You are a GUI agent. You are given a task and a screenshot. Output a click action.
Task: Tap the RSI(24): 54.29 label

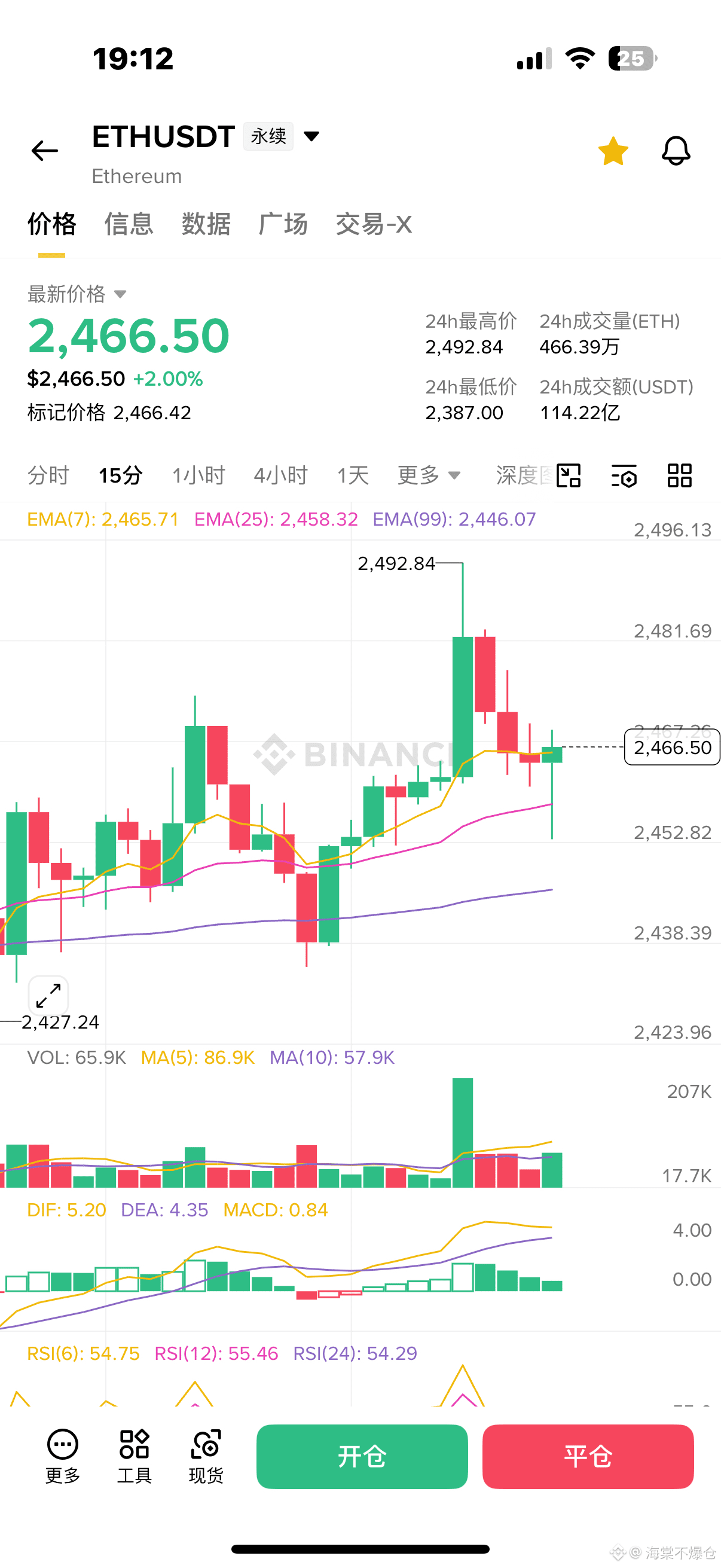click(355, 1353)
